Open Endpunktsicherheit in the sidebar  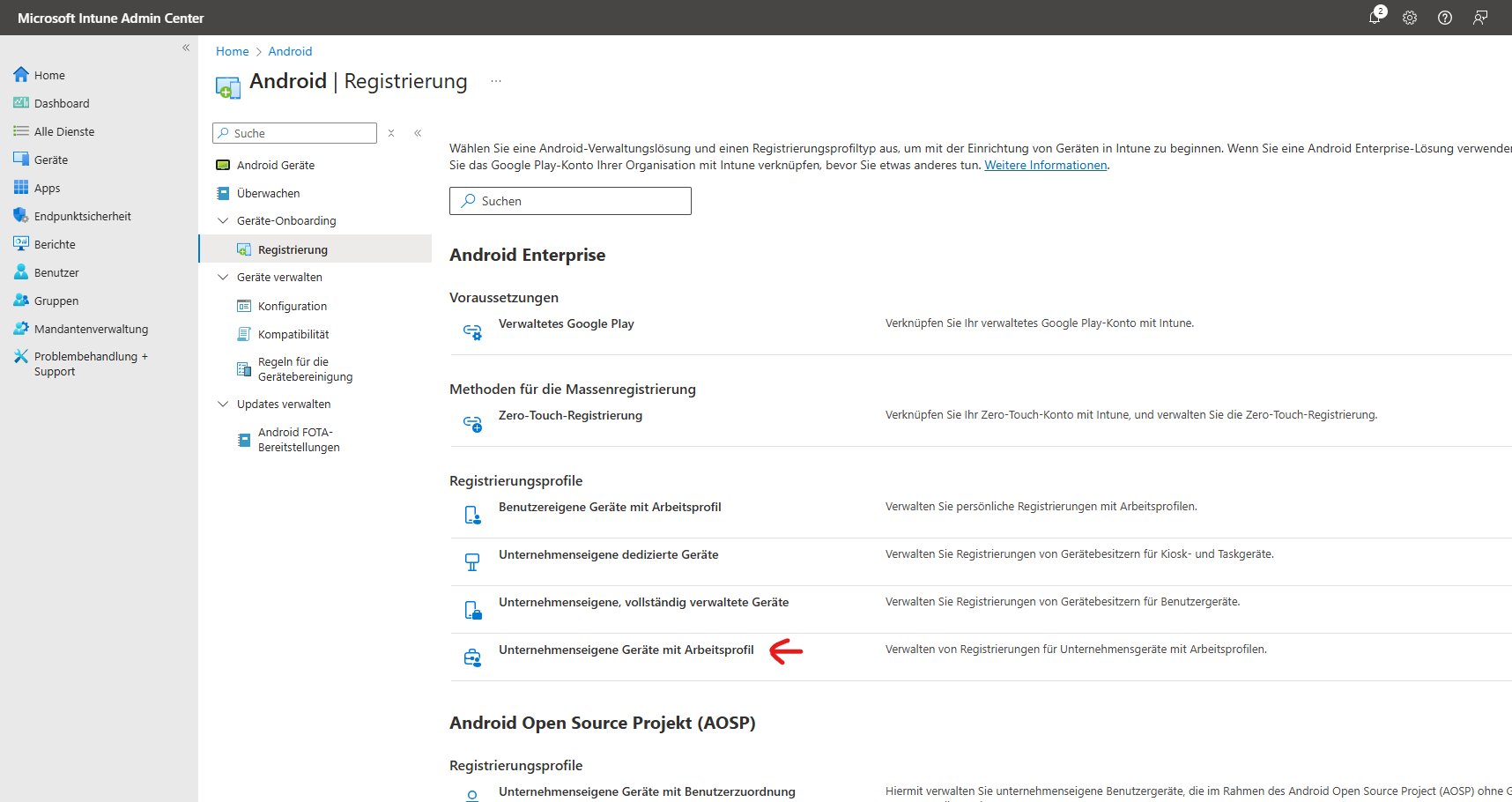pyautogui.click(x=83, y=216)
